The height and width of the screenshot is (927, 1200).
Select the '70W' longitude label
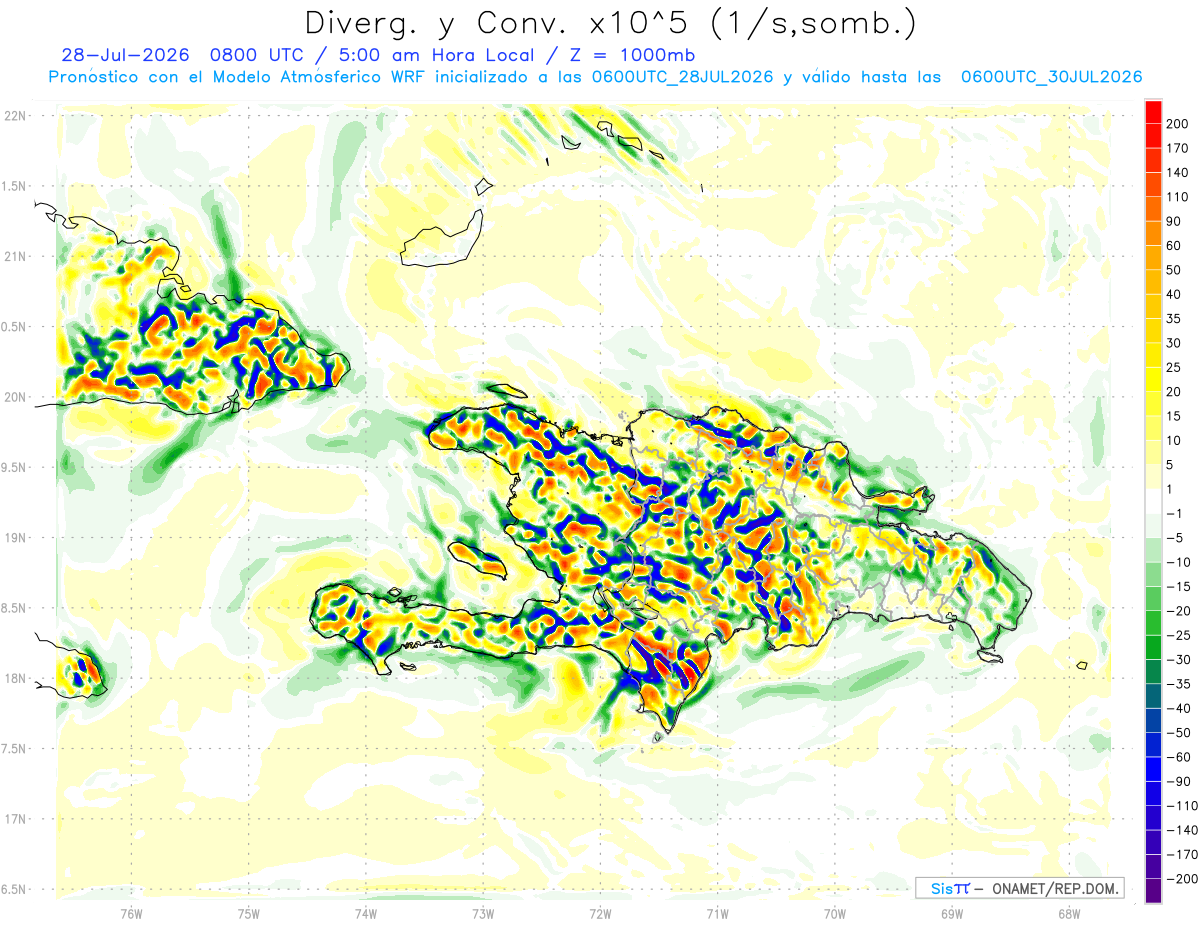pyautogui.click(x=835, y=913)
